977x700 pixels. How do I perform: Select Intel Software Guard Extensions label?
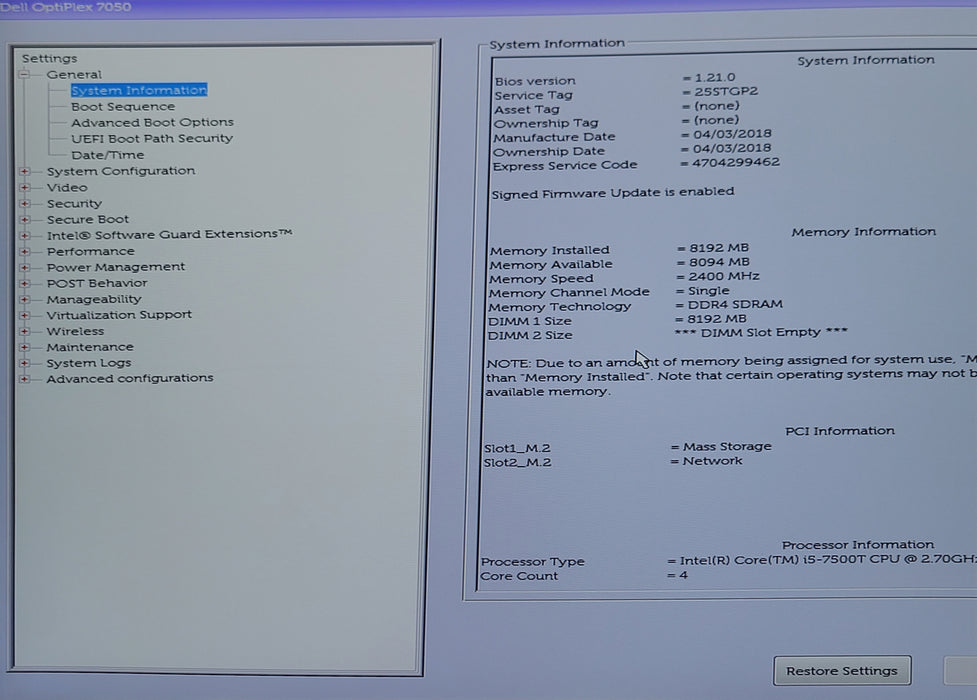169,234
